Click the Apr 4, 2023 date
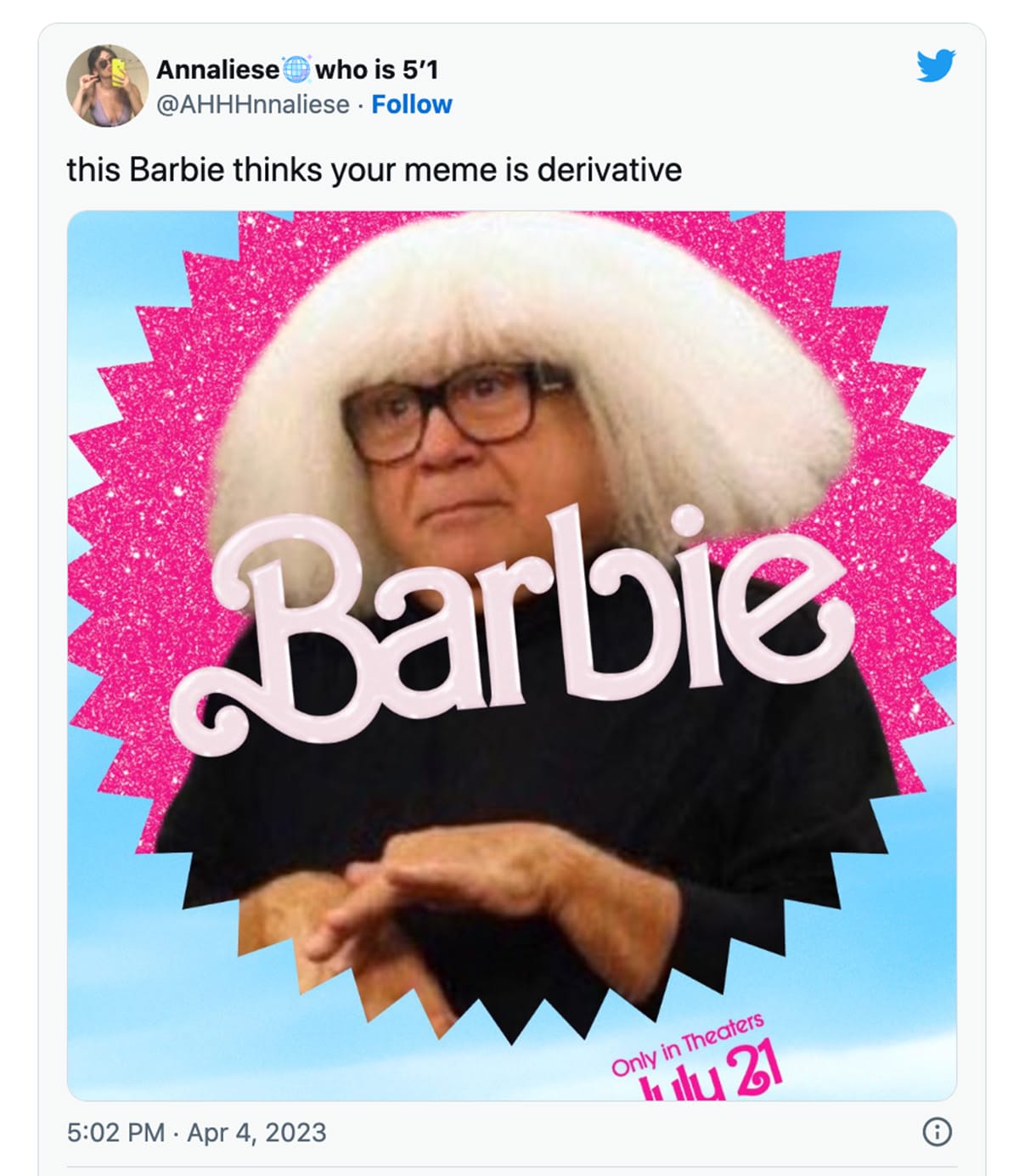 coord(256,1133)
